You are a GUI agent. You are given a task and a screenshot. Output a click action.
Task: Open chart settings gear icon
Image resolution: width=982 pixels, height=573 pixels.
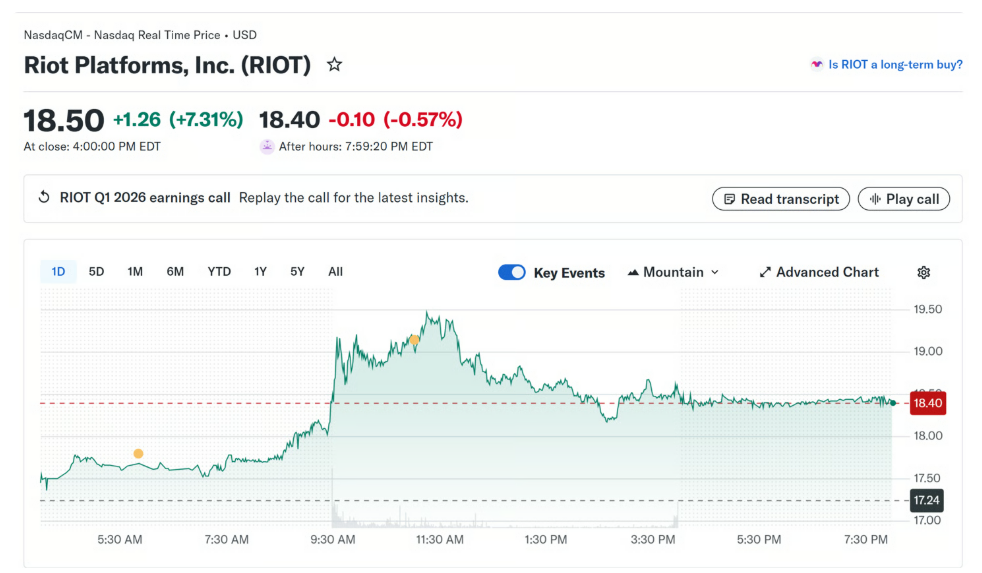click(x=923, y=272)
